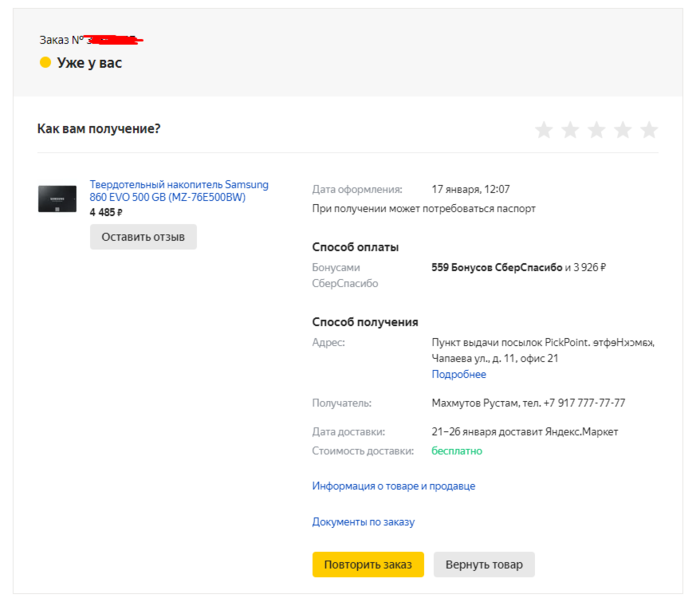
Task: Rate the pickup with one star
Action: (x=544, y=130)
